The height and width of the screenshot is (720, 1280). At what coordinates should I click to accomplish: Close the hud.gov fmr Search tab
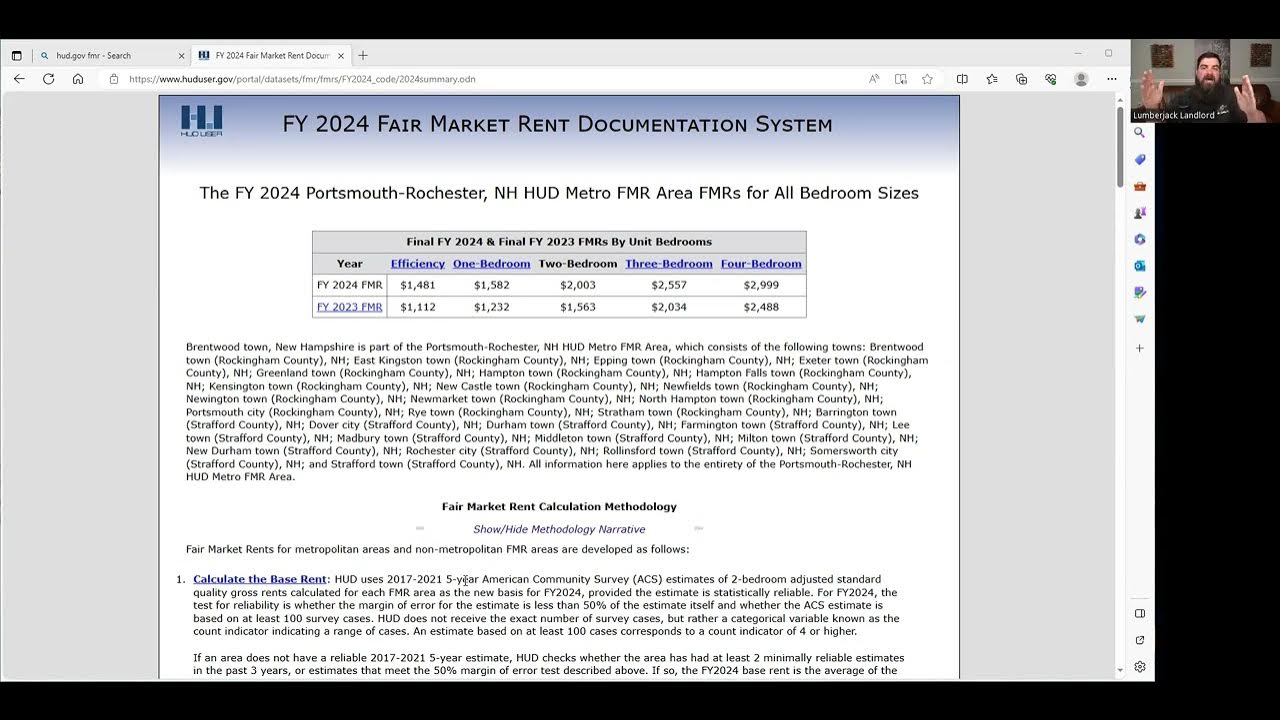(x=181, y=56)
